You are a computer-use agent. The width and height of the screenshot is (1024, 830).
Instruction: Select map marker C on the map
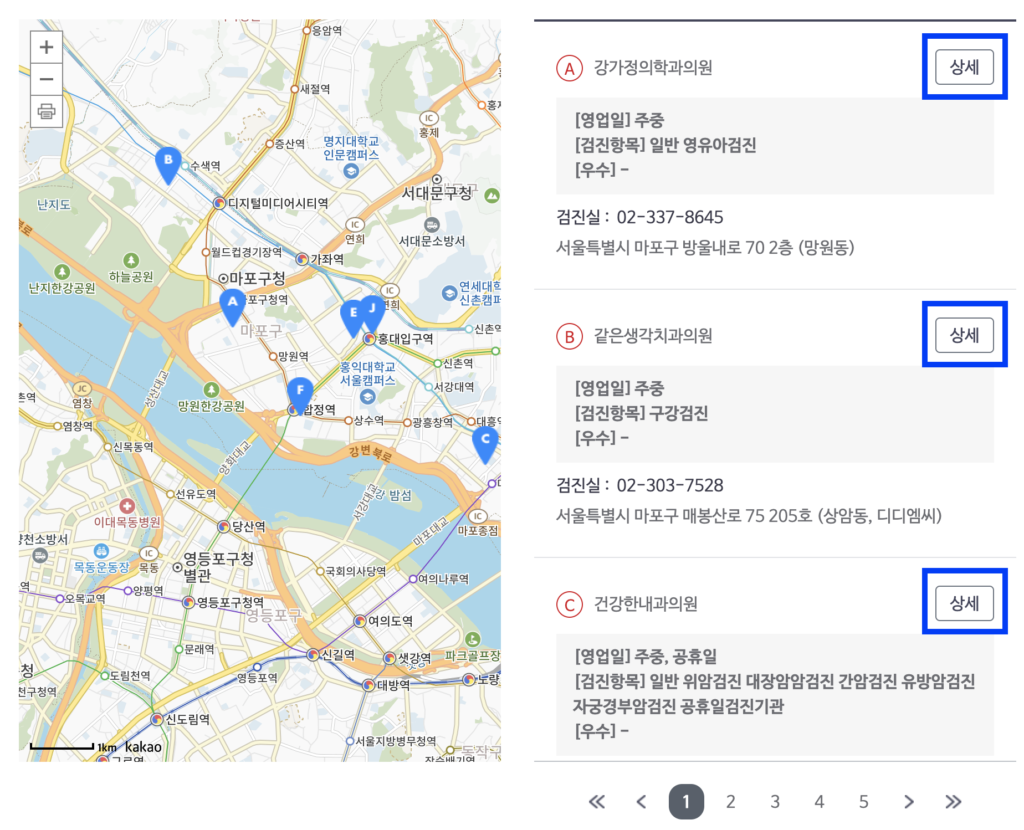coord(485,442)
